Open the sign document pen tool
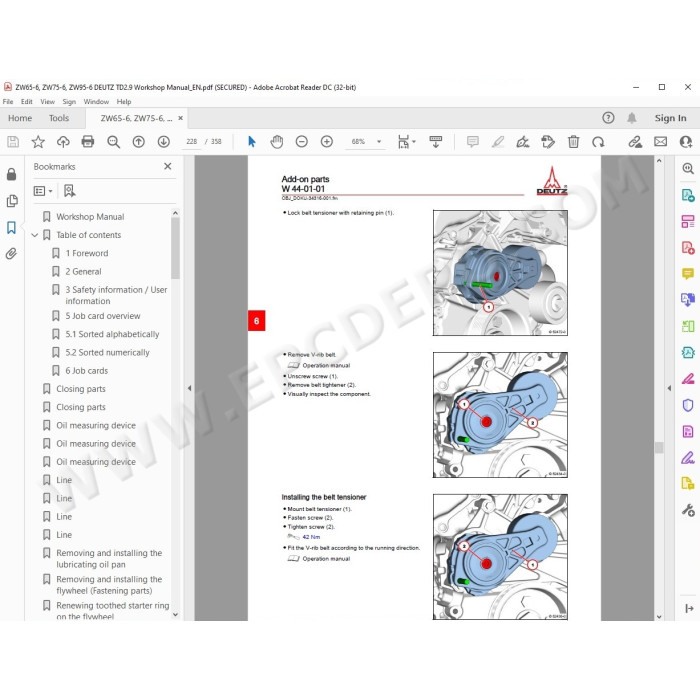700x700 pixels. 522,142
